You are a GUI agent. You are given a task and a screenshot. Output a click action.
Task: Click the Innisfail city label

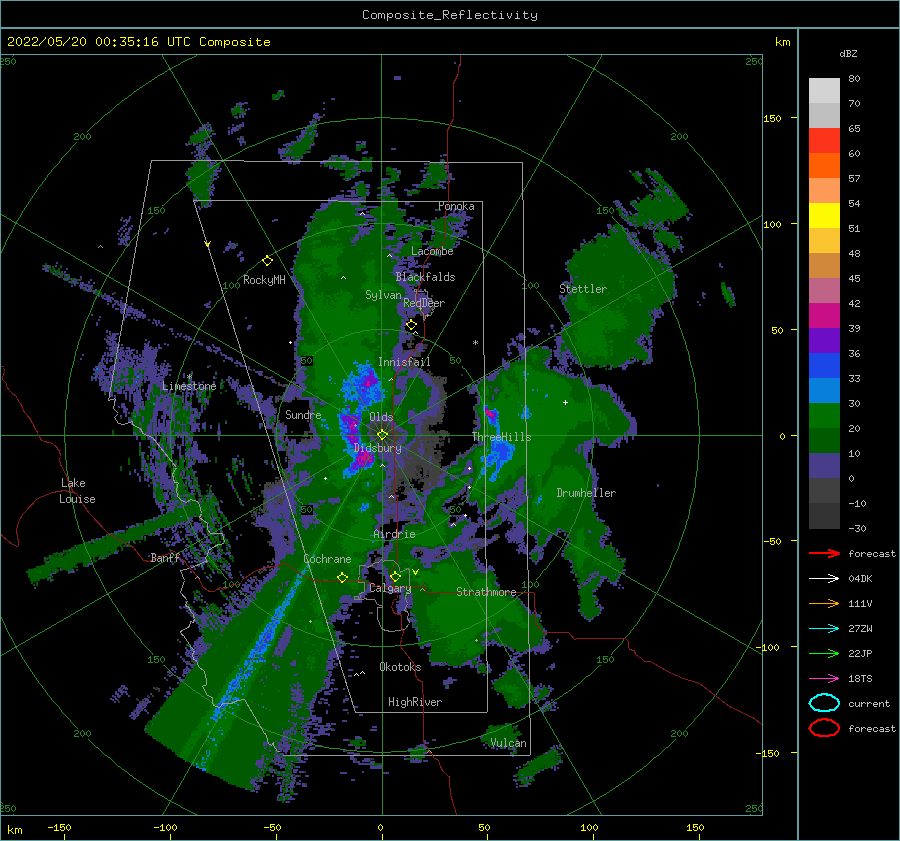(404, 362)
